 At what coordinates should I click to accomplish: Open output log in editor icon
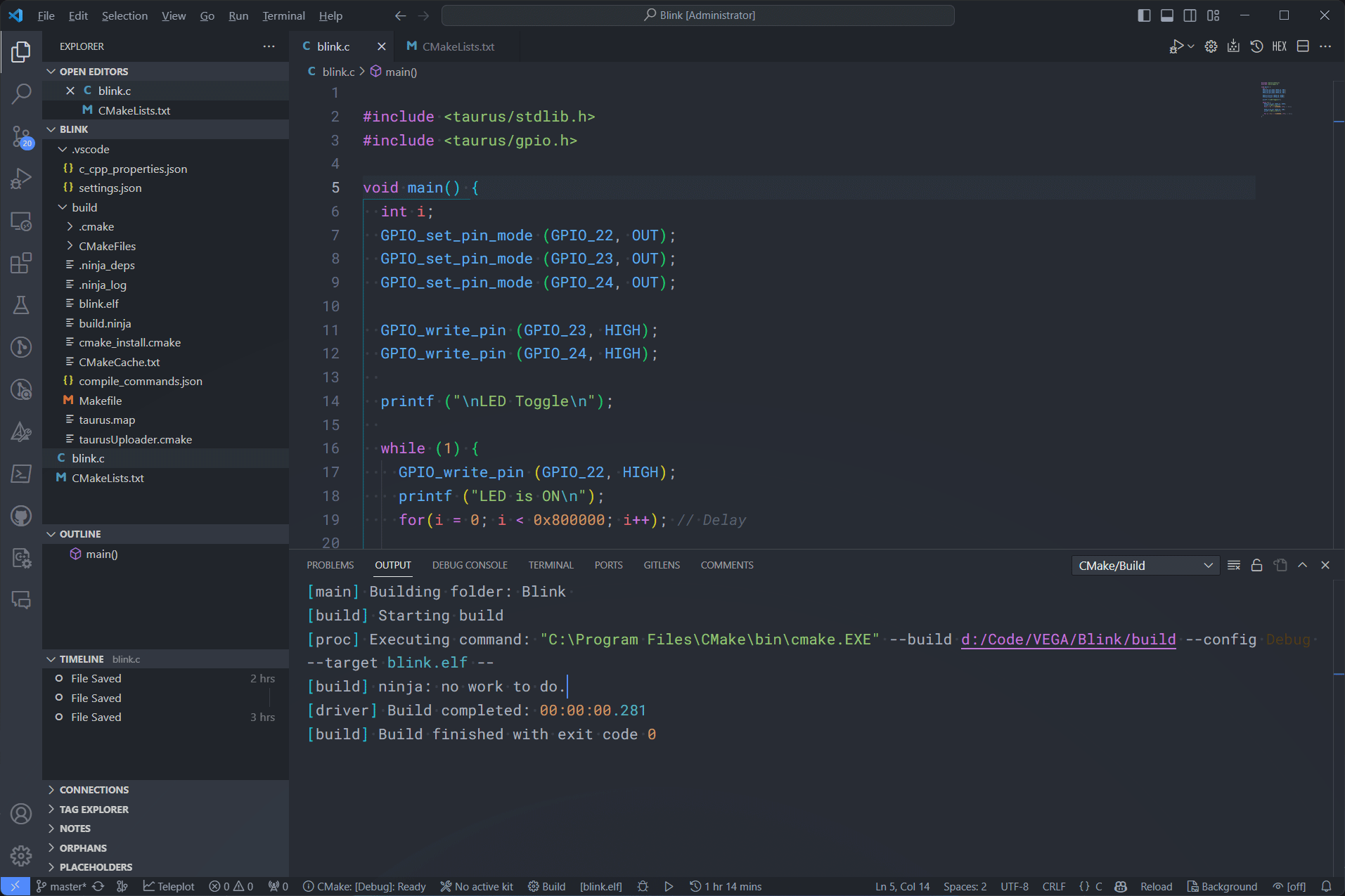[x=1280, y=566]
